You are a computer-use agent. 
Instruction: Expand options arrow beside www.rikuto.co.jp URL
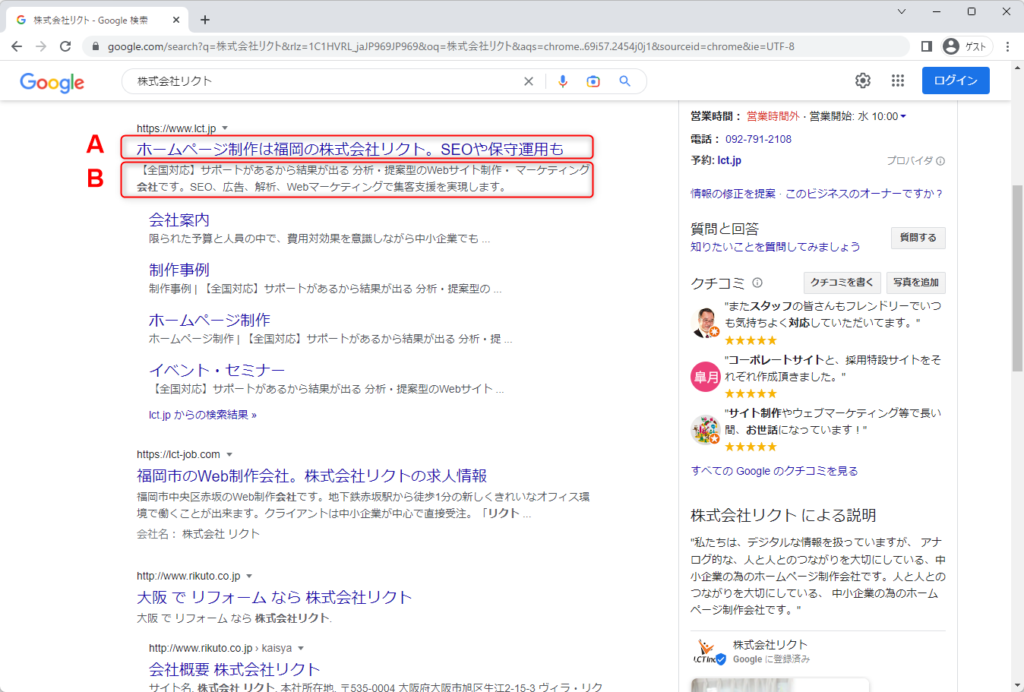pos(249,576)
